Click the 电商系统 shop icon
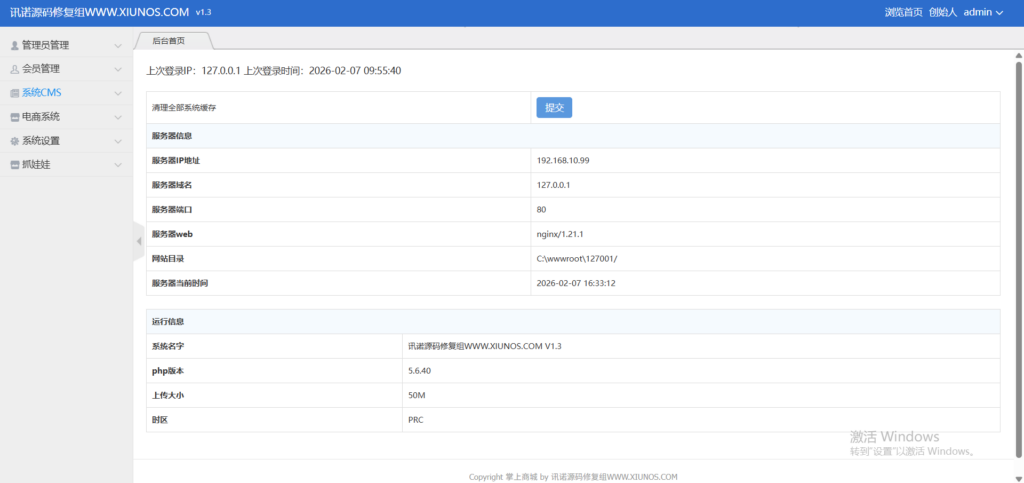This screenshot has width=1024, height=483. [14, 117]
